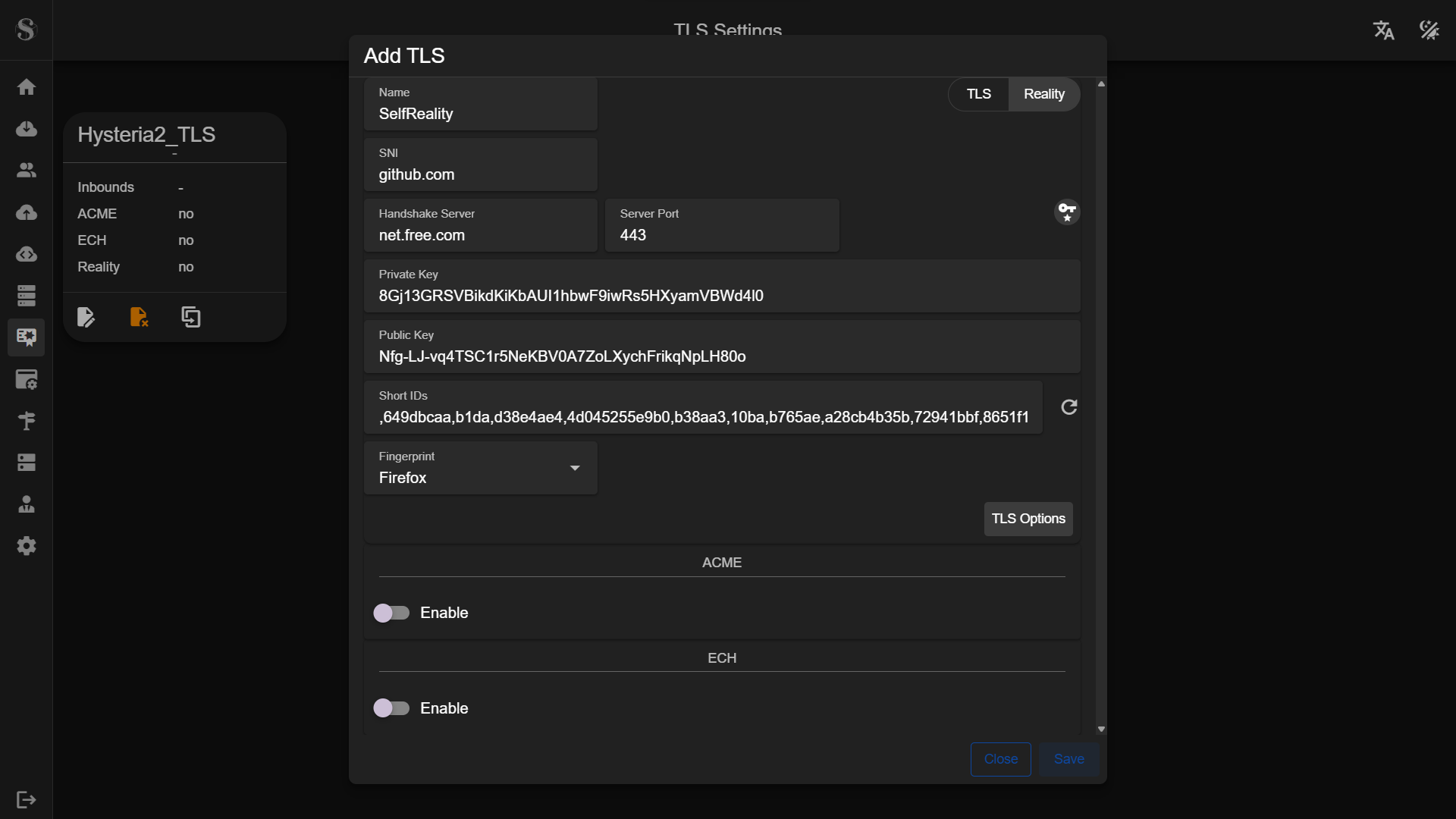Viewport: 1456px width, 819px height.
Task: Enable the ACME toggle
Action: coord(391,613)
